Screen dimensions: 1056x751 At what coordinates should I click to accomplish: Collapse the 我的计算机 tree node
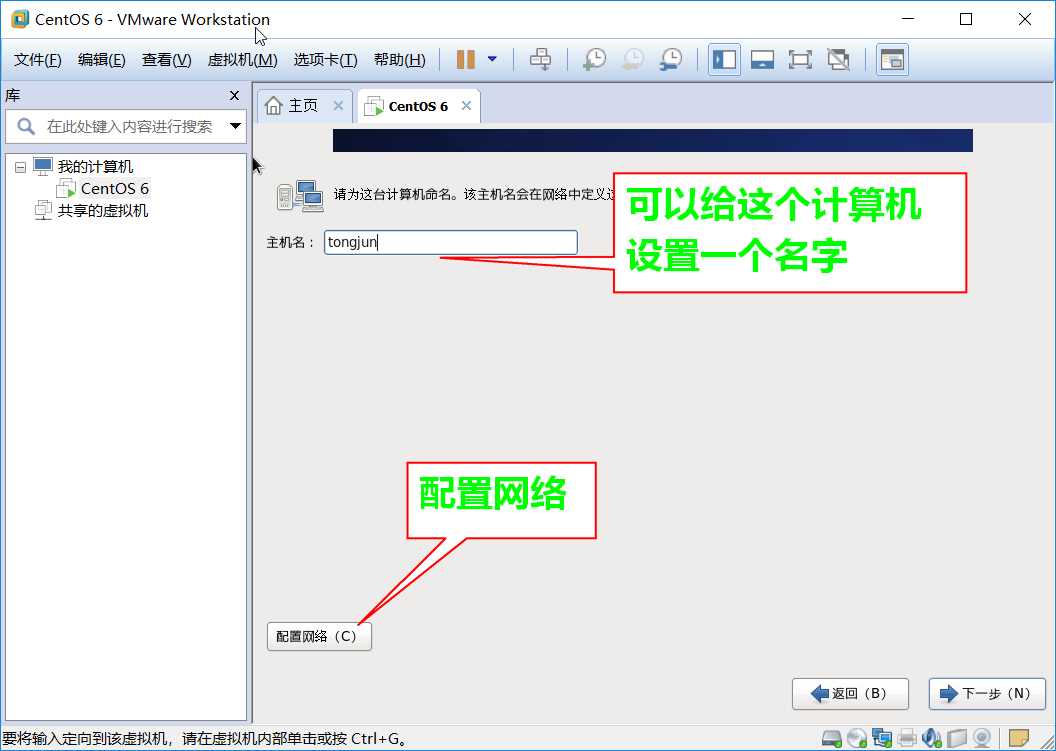[21, 166]
